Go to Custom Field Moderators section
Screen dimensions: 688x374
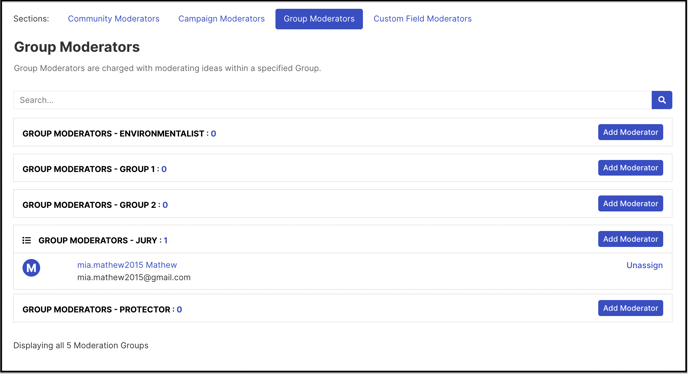(x=423, y=19)
